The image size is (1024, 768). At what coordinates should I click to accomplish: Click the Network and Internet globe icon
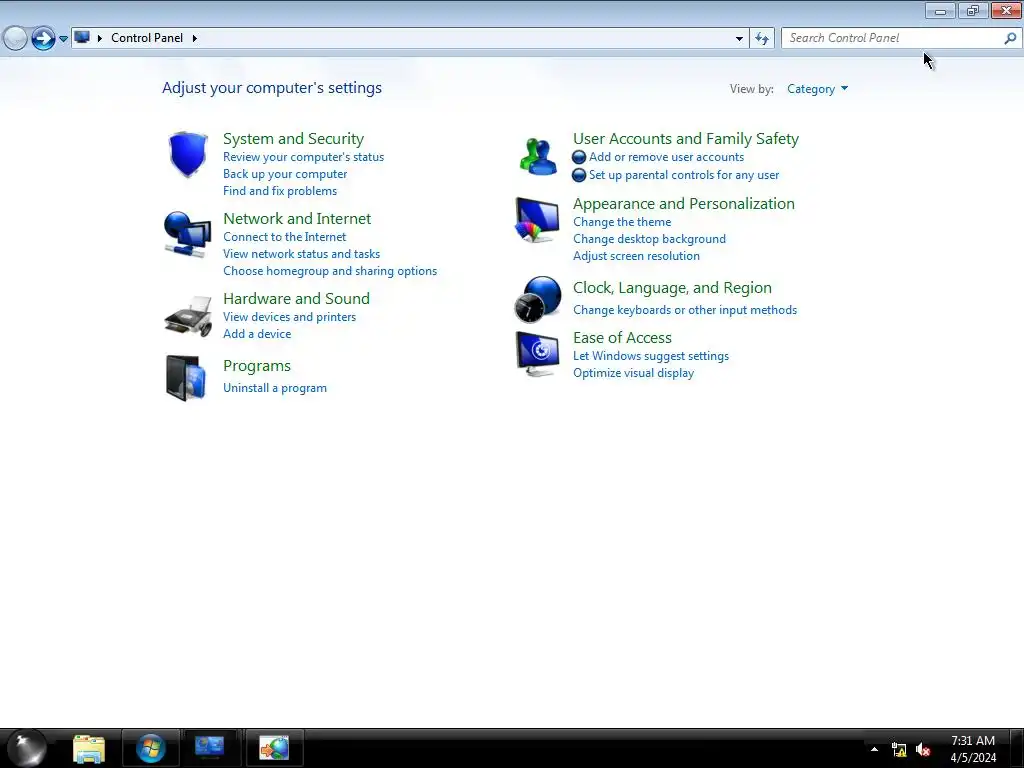coord(188,234)
